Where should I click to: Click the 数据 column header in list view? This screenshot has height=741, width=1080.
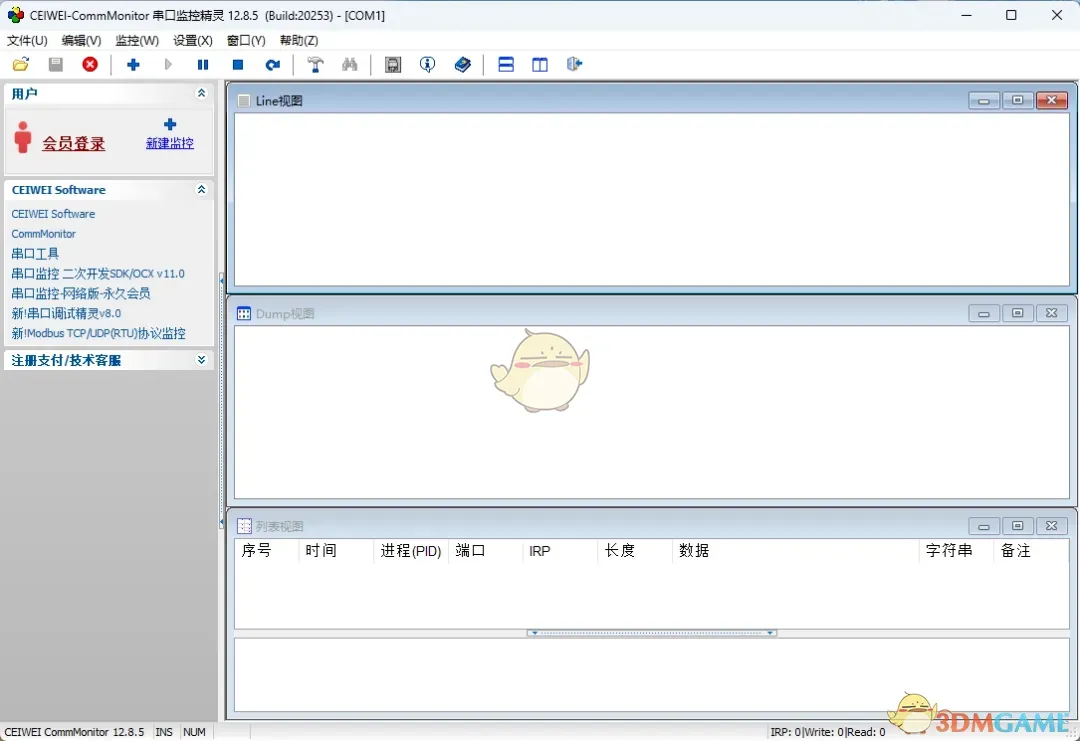coord(694,551)
